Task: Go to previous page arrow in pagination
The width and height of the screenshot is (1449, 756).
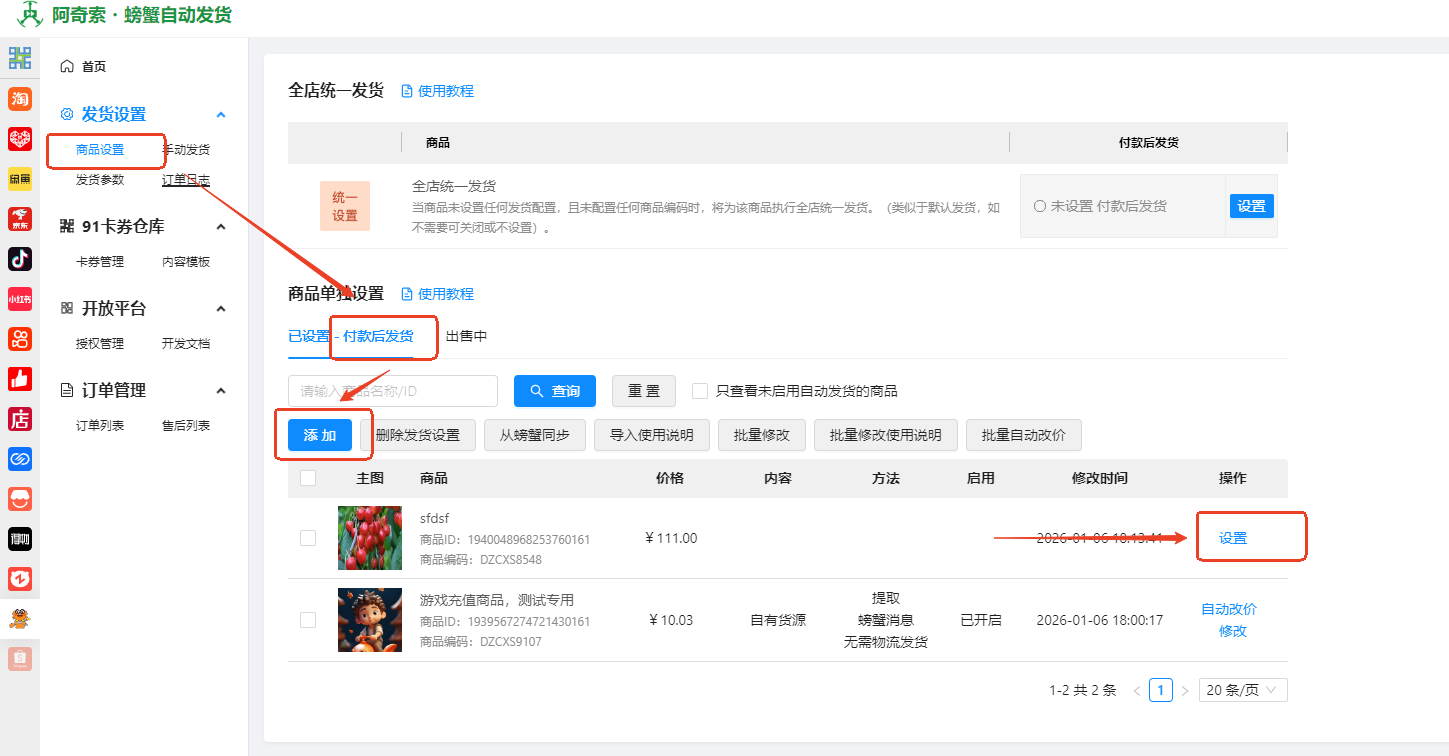Action: (1137, 690)
